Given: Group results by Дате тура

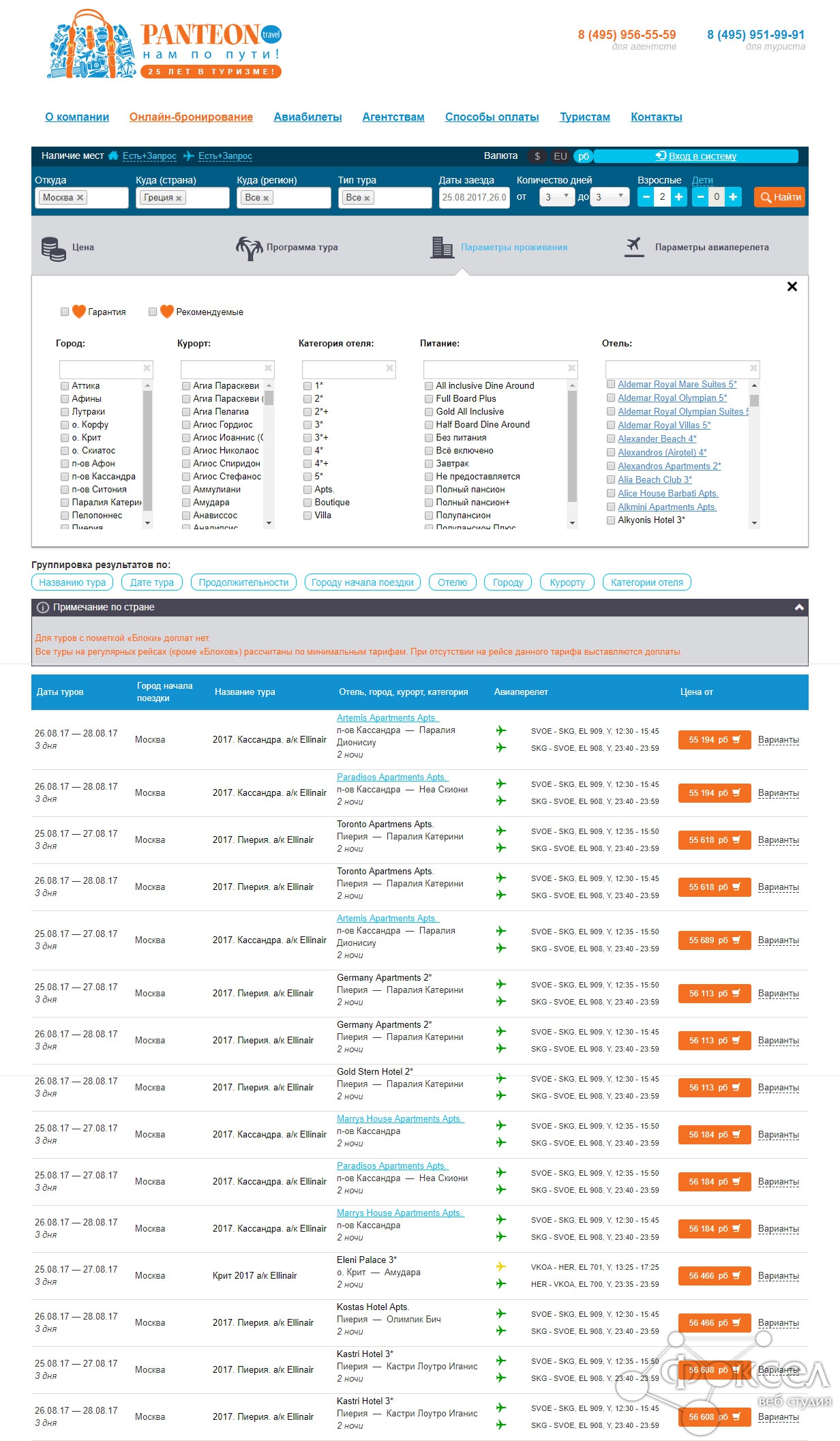Looking at the screenshot, I should (x=152, y=582).
